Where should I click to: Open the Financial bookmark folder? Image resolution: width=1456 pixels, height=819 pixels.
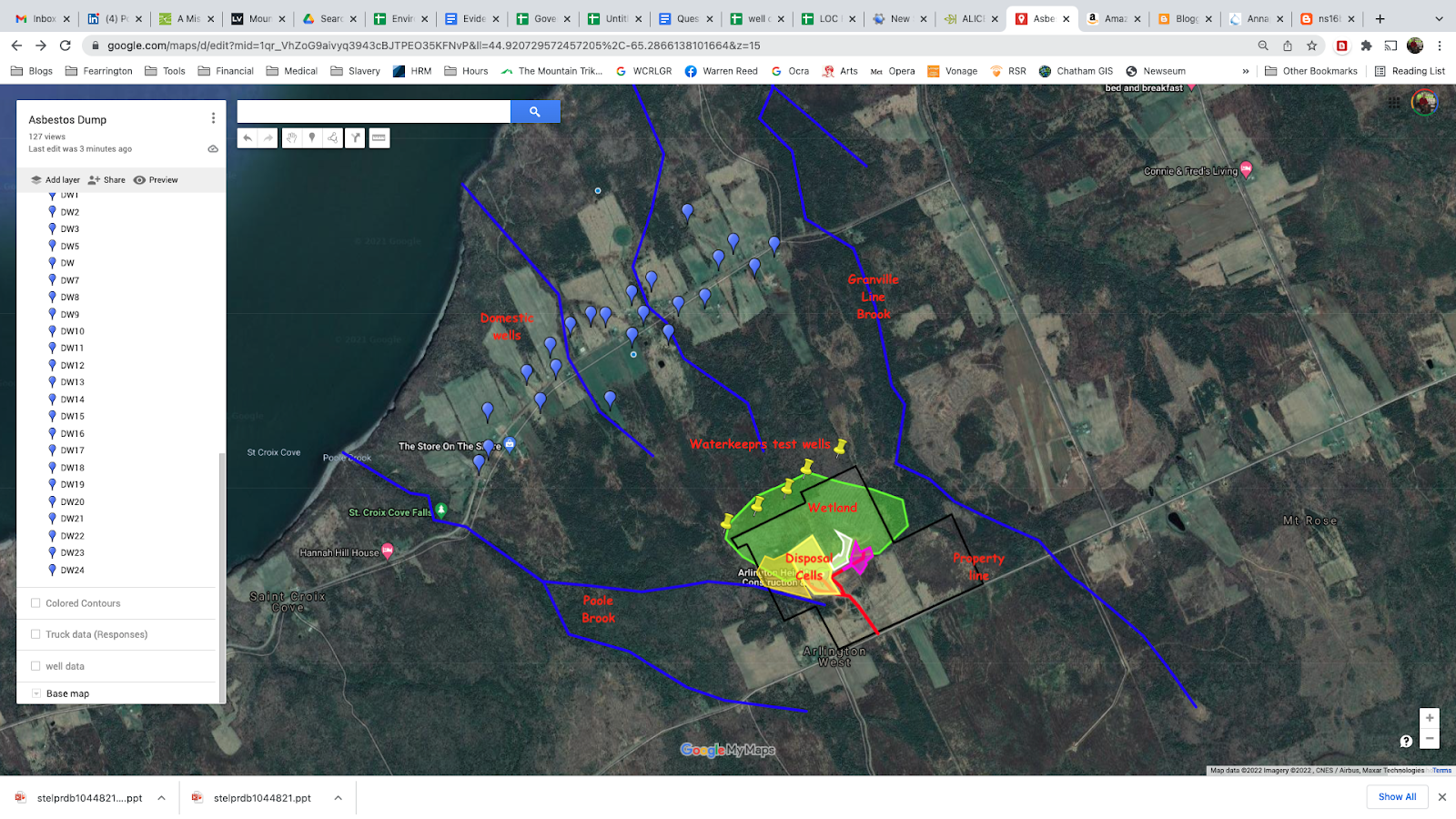(x=226, y=71)
